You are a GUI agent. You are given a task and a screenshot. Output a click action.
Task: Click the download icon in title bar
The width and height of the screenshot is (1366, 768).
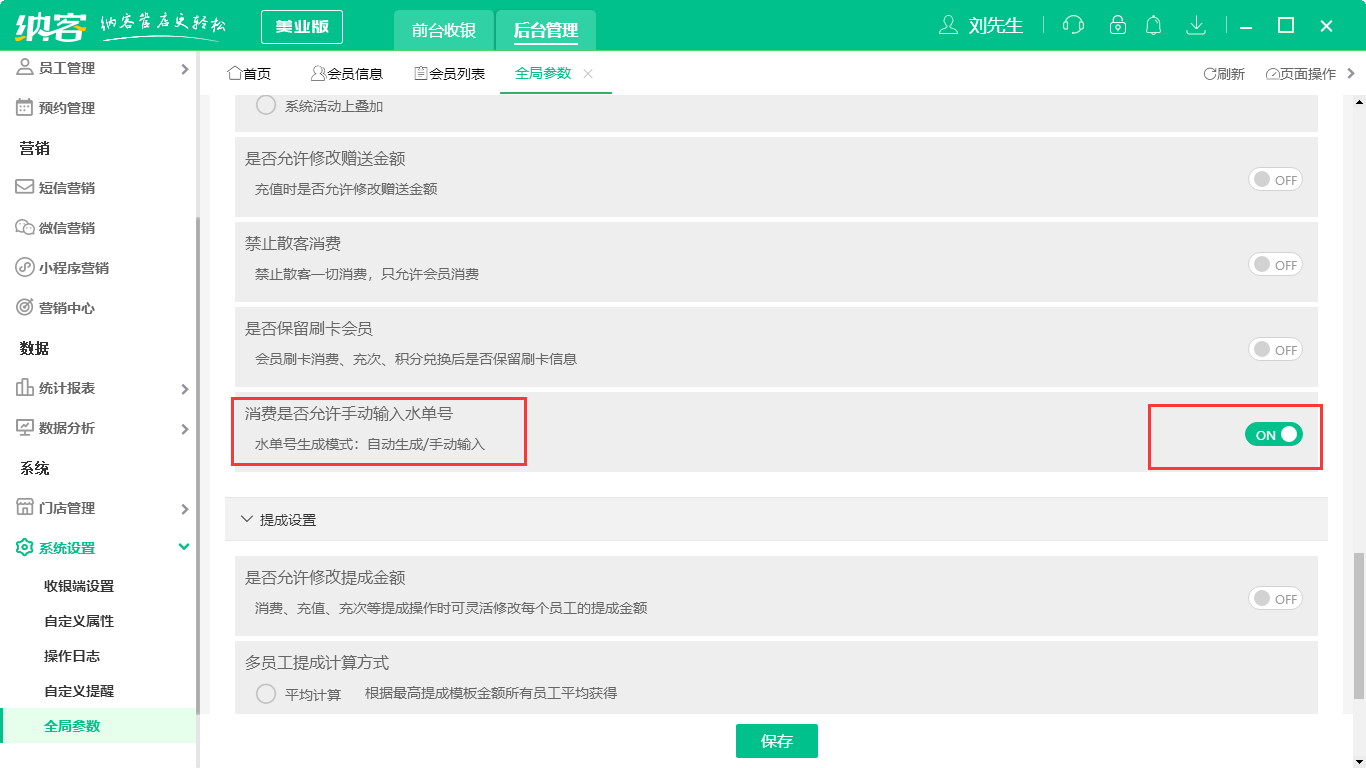pos(1195,26)
